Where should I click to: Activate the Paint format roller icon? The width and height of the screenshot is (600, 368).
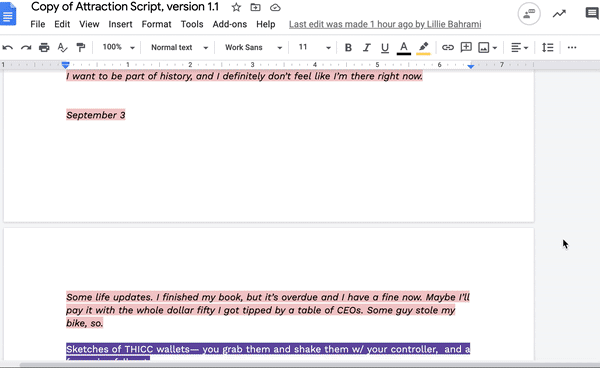point(81,47)
